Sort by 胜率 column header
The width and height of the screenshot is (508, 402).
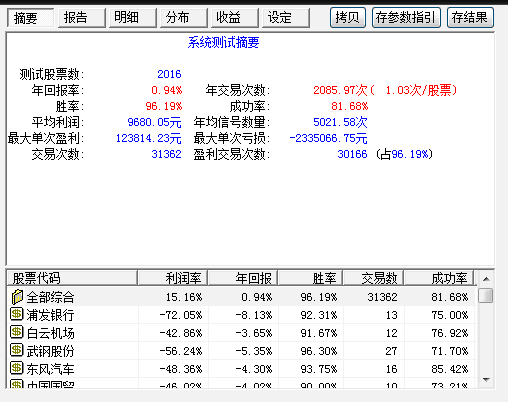pyautogui.click(x=310, y=278)
